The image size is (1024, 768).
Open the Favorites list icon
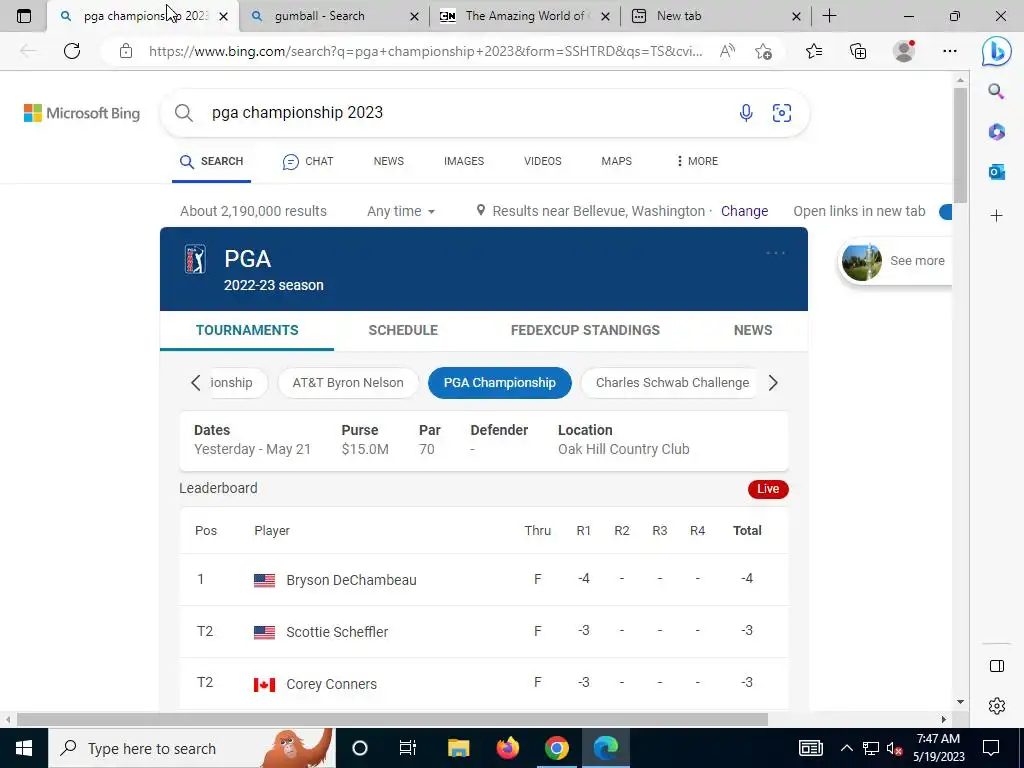point(814,51)
